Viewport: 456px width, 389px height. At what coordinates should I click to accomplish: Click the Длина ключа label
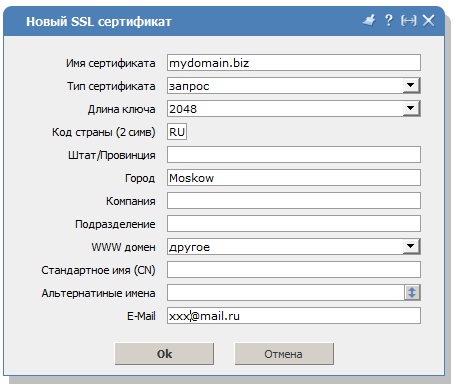tap(122, 109)
